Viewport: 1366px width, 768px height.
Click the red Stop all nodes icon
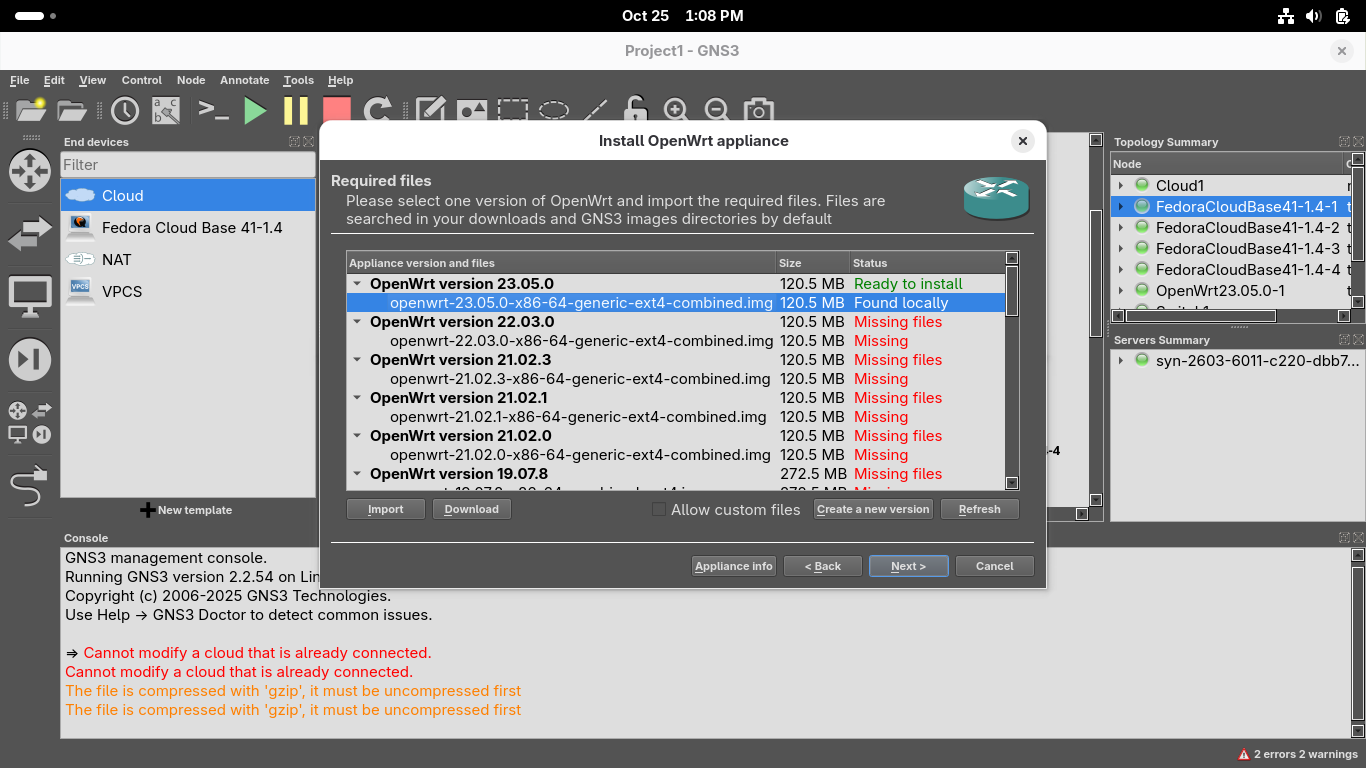(337, 110)
